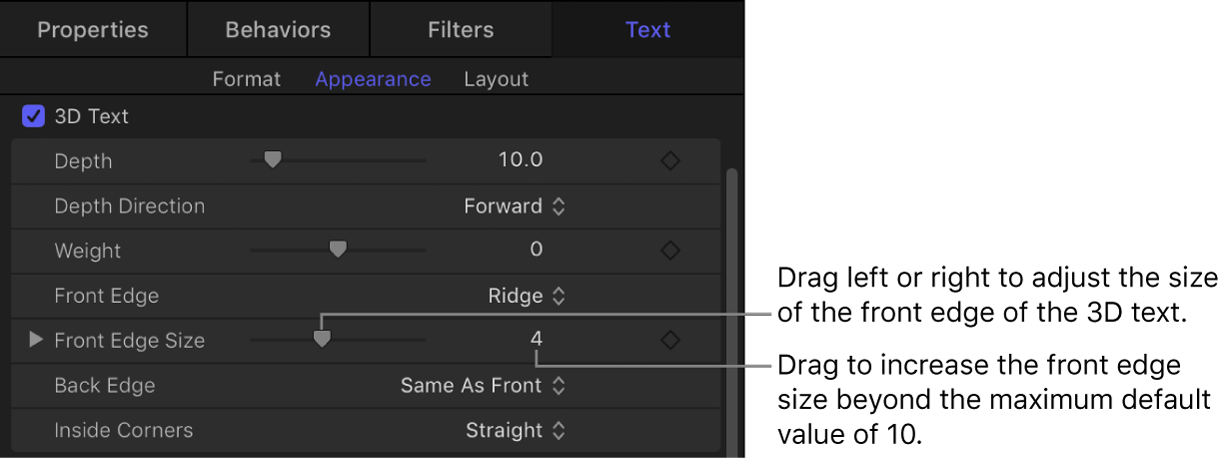Select the Appearance pane
1226x458 pixels.
point(373,79)
